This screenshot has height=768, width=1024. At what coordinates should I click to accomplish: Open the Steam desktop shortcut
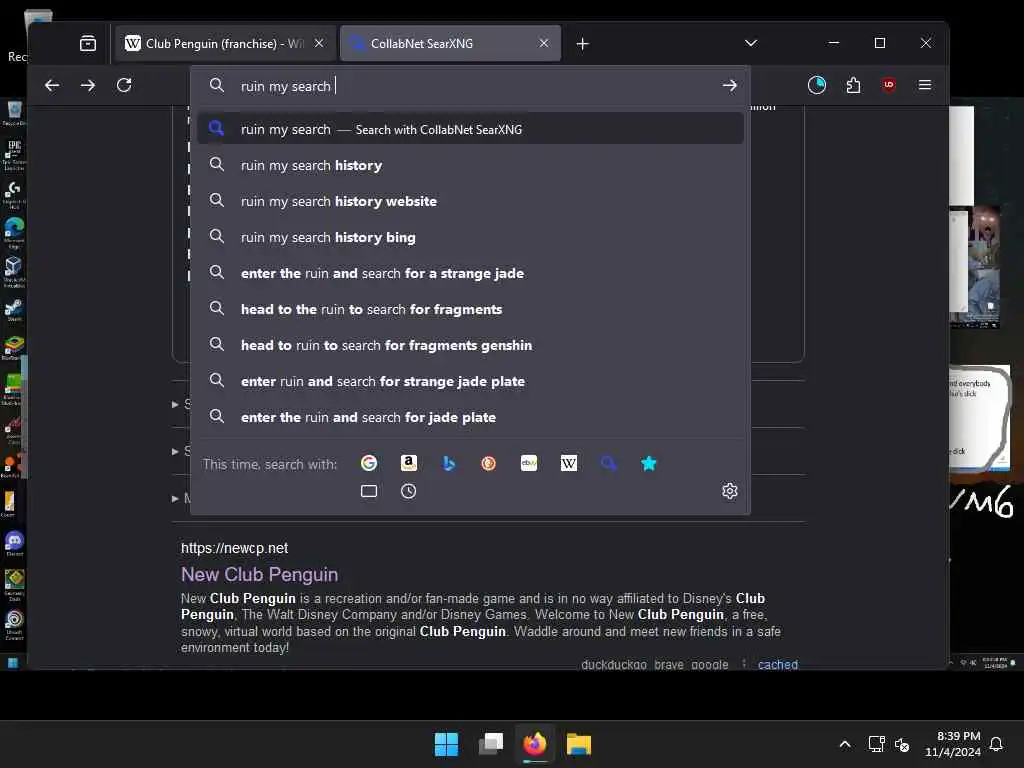pos(14,310)
